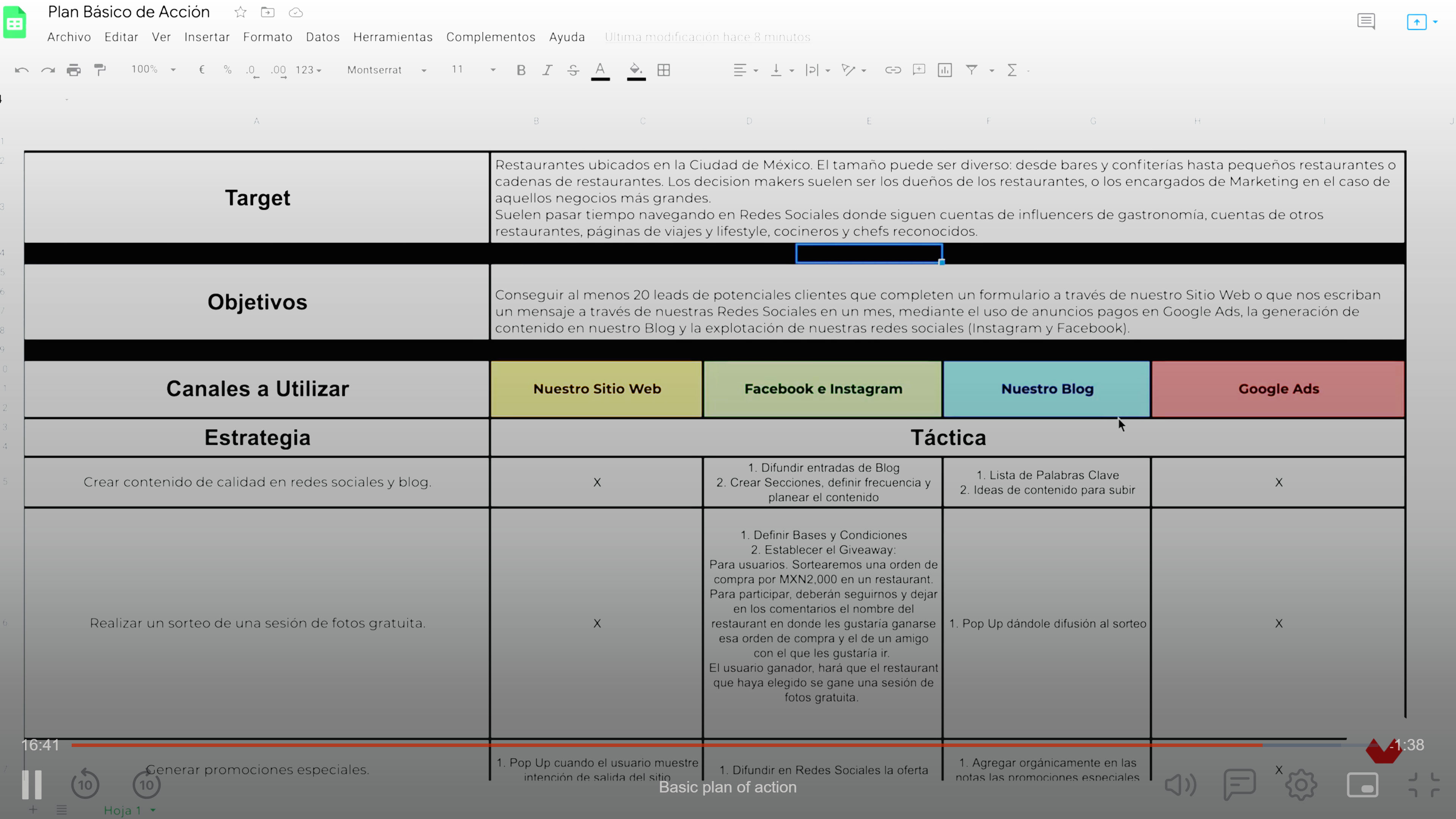Pause the video playback
Screen dimensions: 1456x819
[x=31, y=784]
